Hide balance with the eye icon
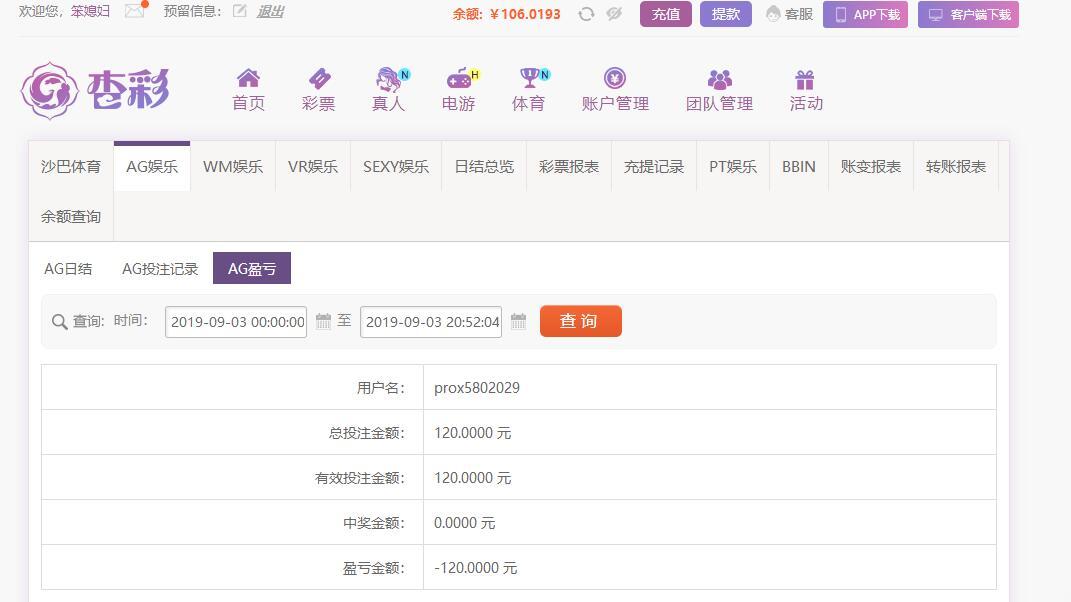The image size is (1071, 602). click(614, 14)
